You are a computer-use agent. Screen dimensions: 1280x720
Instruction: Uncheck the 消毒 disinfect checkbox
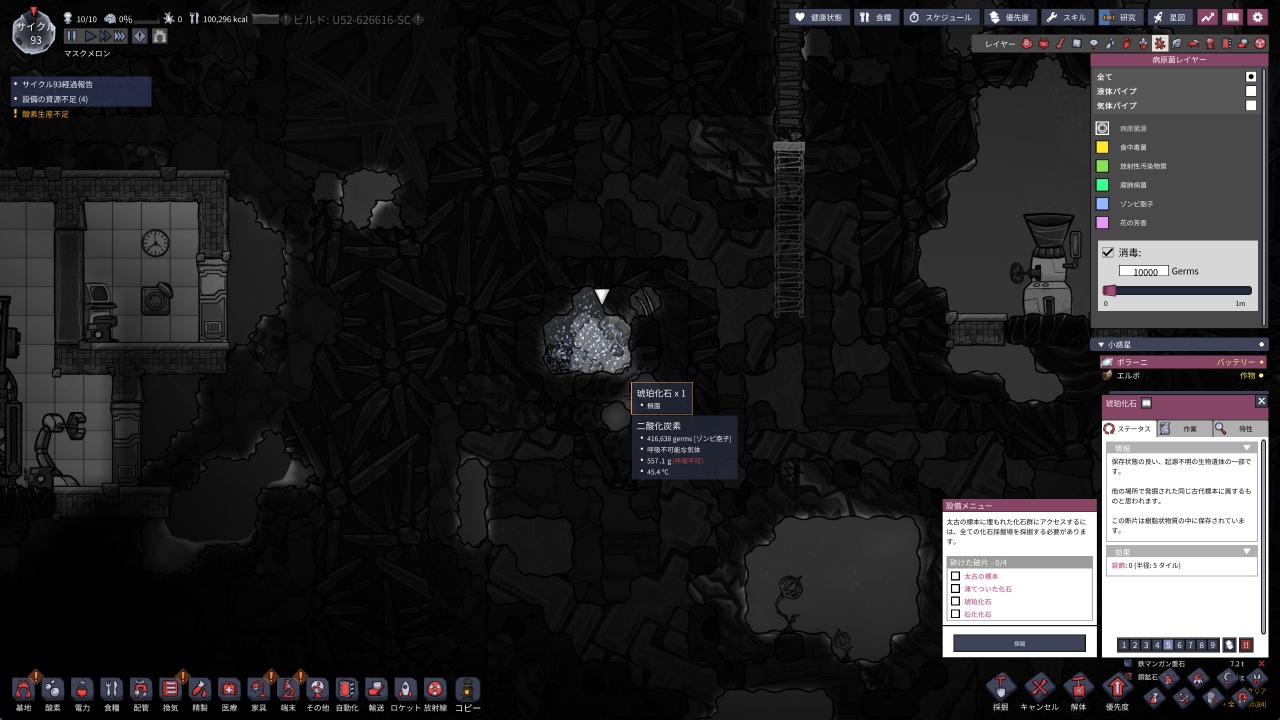tap(1107, 253)
